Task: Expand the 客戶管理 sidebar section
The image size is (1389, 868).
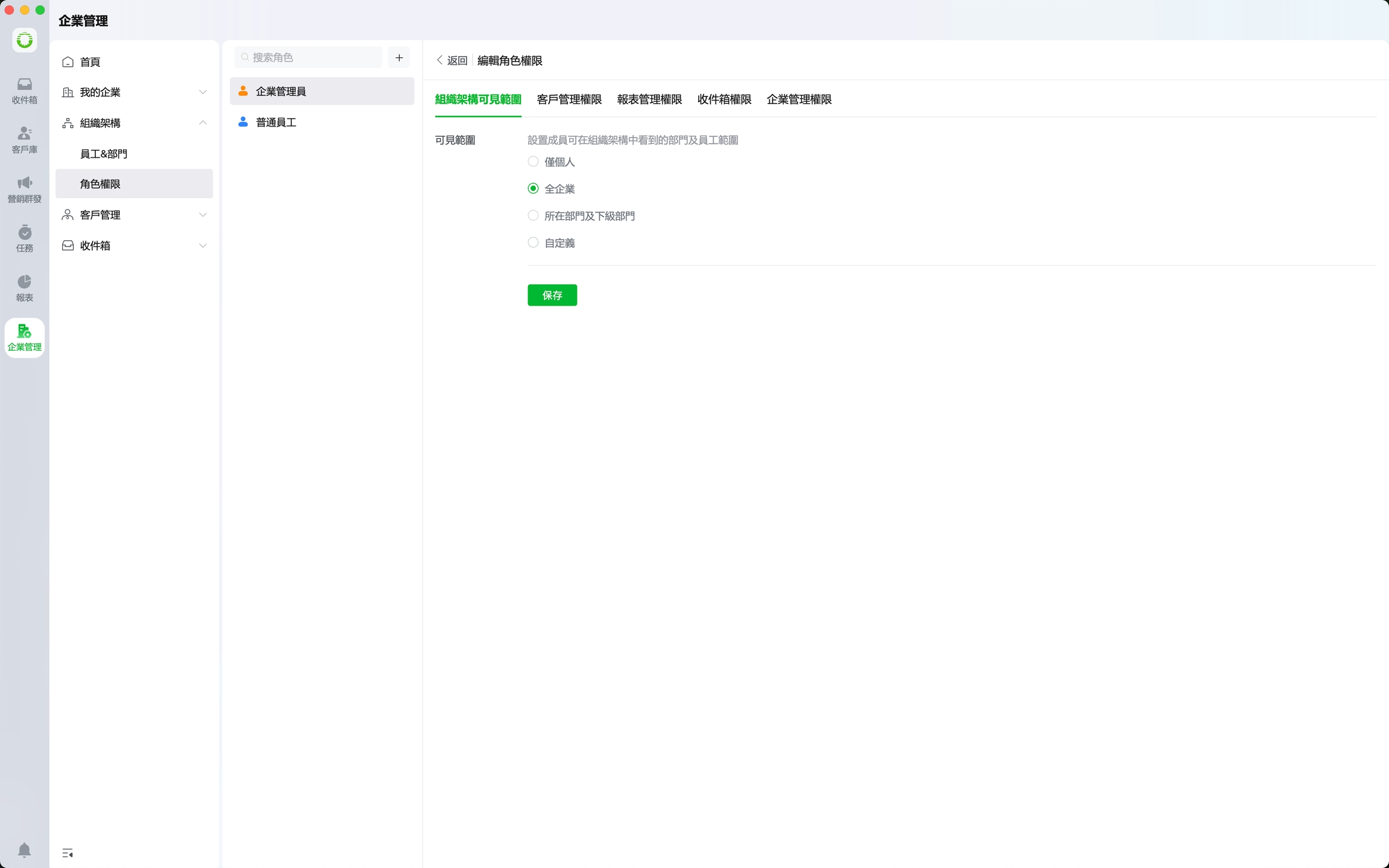Action: [203, 215]
